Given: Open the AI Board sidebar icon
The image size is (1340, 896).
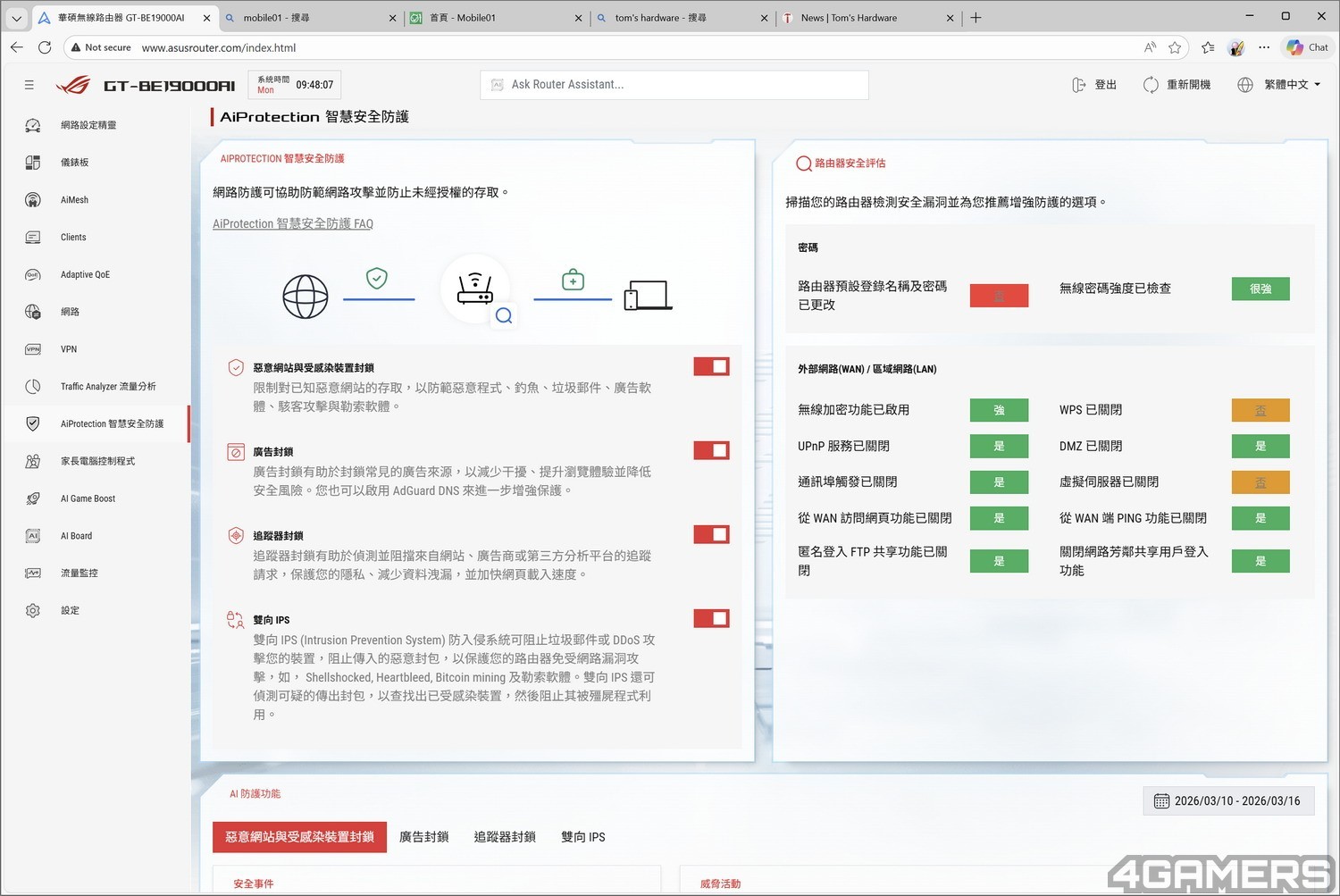Looking at the screenshot, I should pyautogui.click(x=33, y=536).
